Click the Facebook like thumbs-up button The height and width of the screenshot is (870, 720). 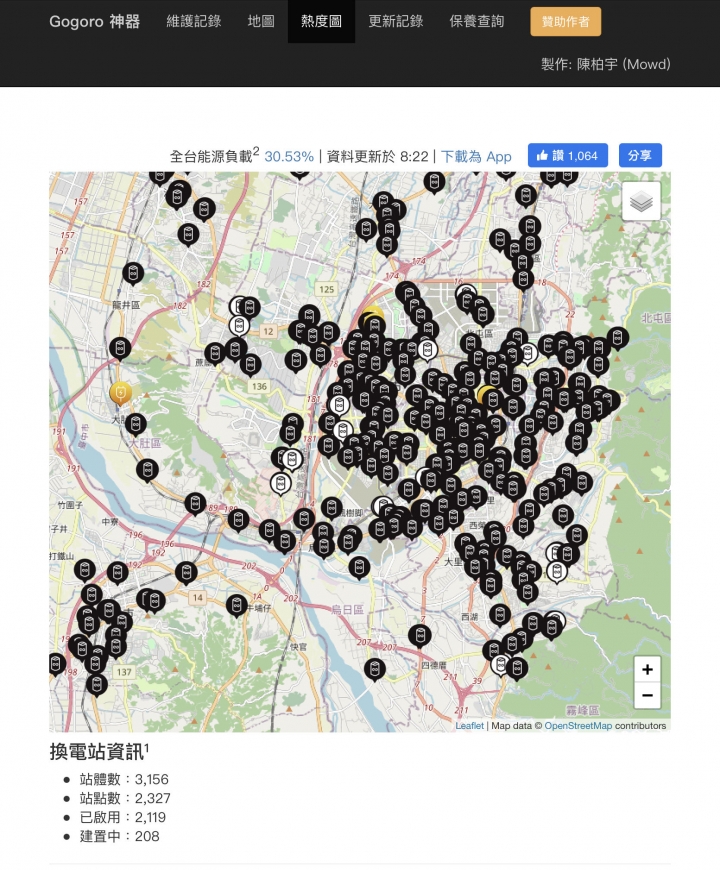[x=567, y=155]
